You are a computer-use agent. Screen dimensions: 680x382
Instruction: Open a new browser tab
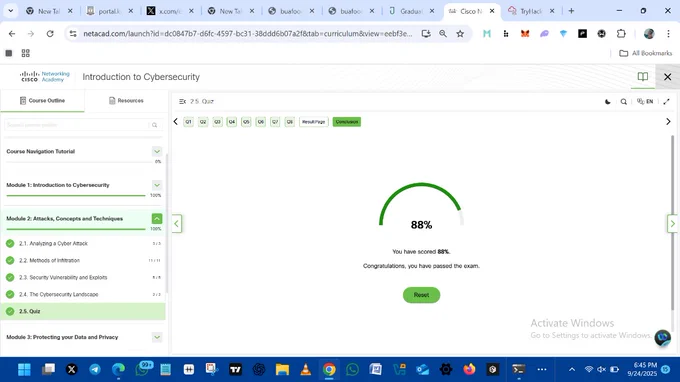(571, 11)
